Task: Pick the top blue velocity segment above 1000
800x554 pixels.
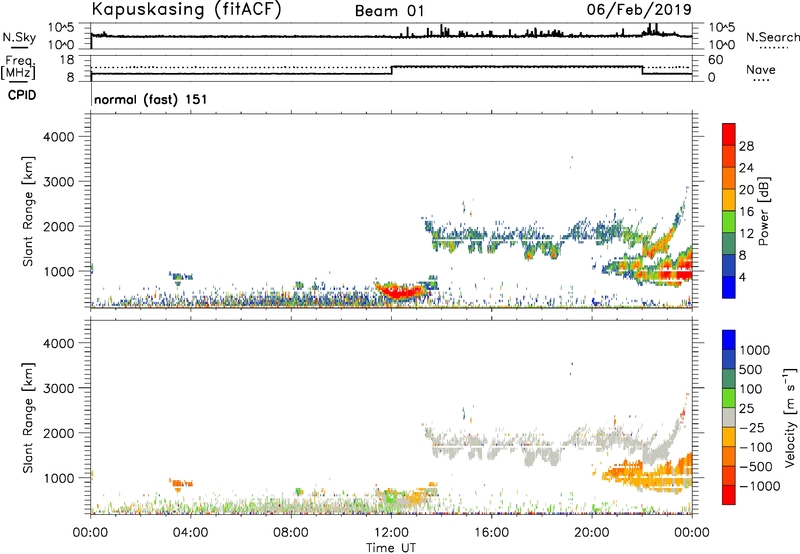Action: pos(729,340)
